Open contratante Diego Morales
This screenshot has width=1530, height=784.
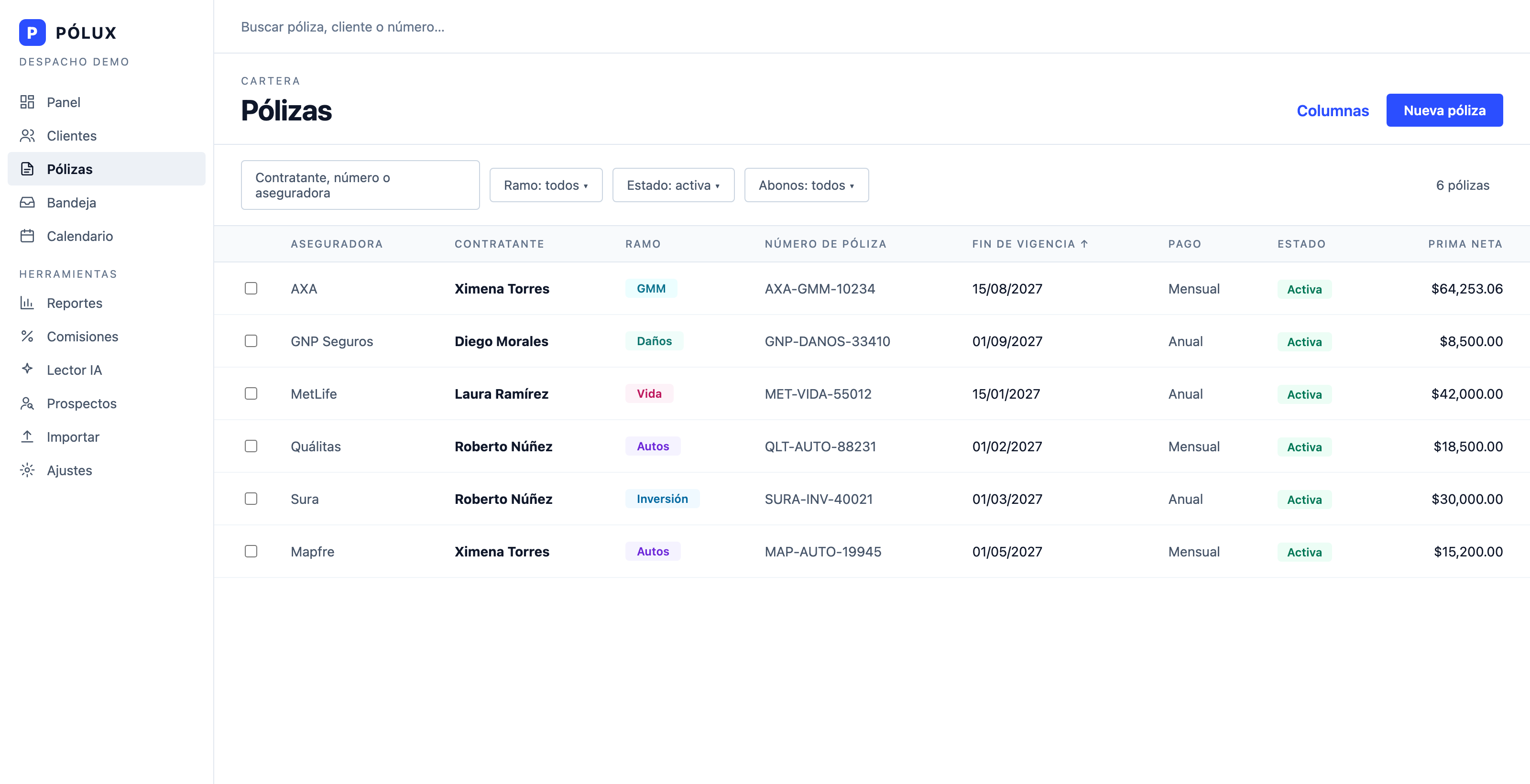click(x=501, y=341)
